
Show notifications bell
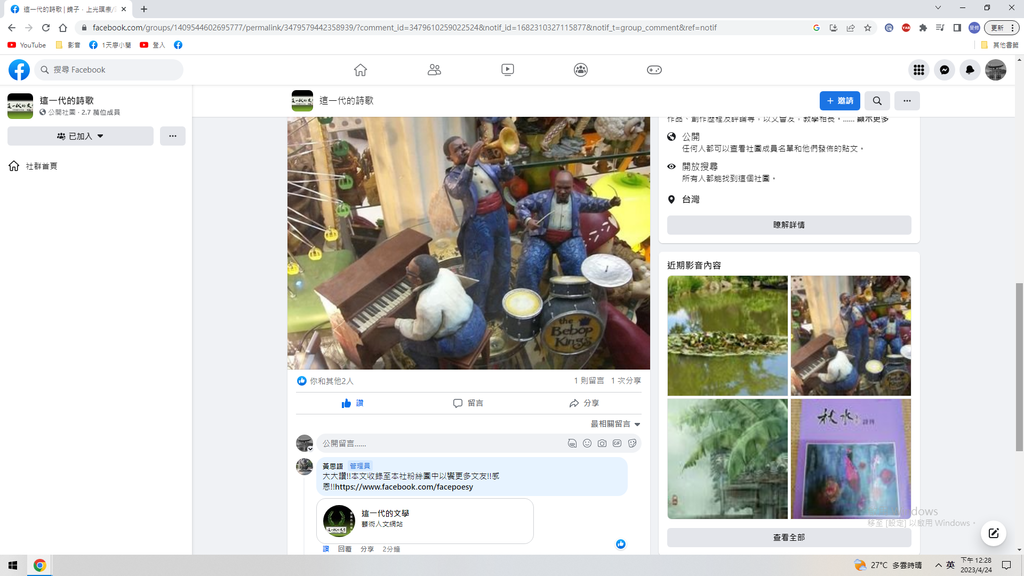click(x=969, y=70)
